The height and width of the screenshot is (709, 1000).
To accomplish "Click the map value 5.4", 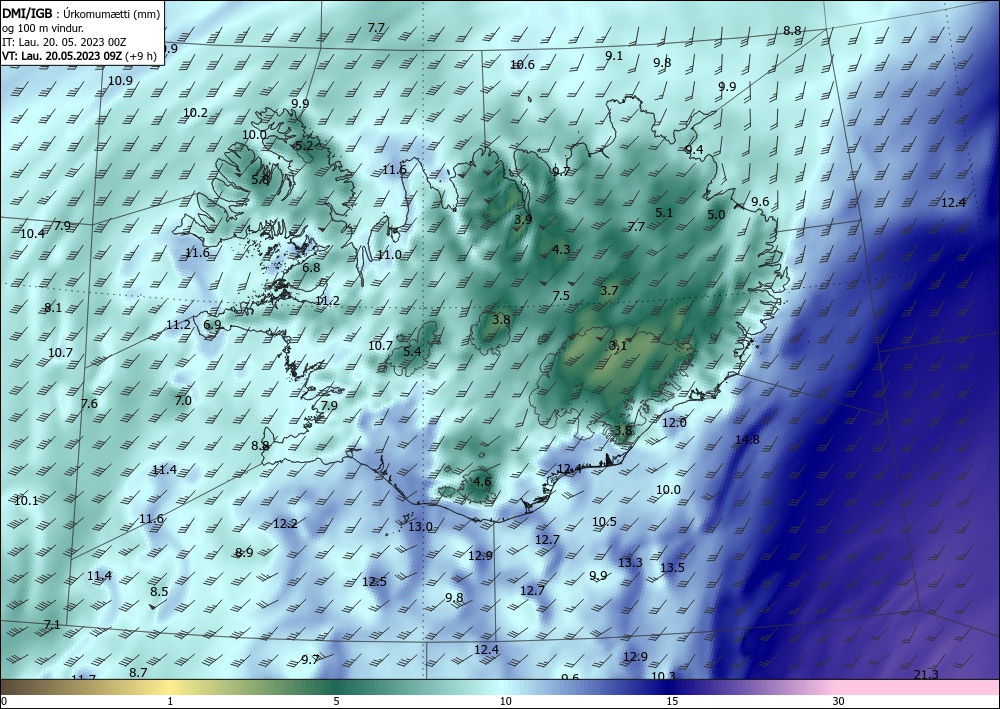I will tap(413, 351).
